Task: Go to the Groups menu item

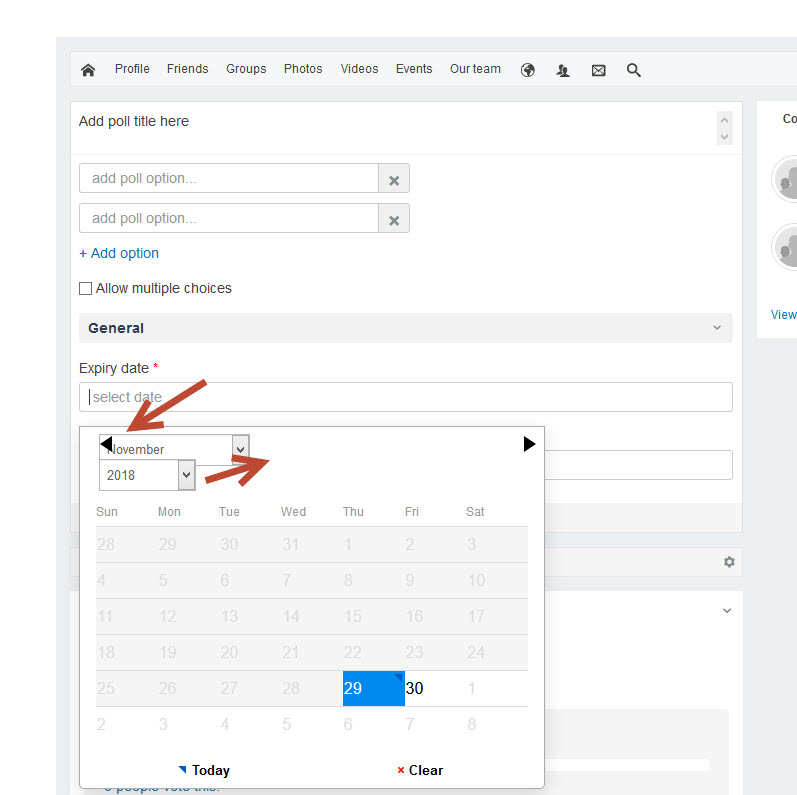Action: (x=246, y=69)
